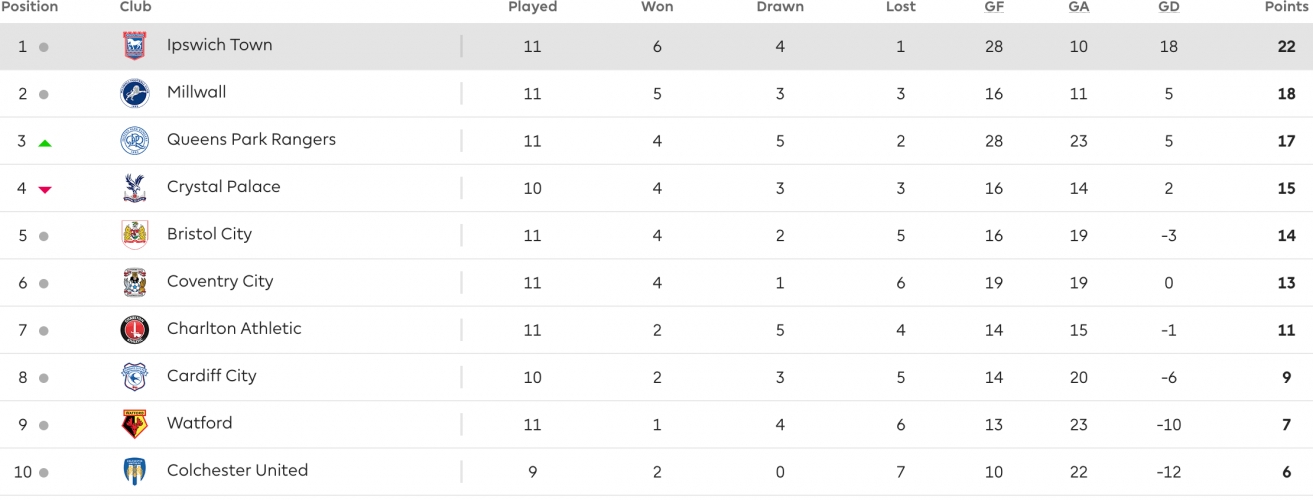The width and height of the screenshot is (1313, 500).
Task: Open the Queens Park Rangers team link
Action: pos(251,140)
